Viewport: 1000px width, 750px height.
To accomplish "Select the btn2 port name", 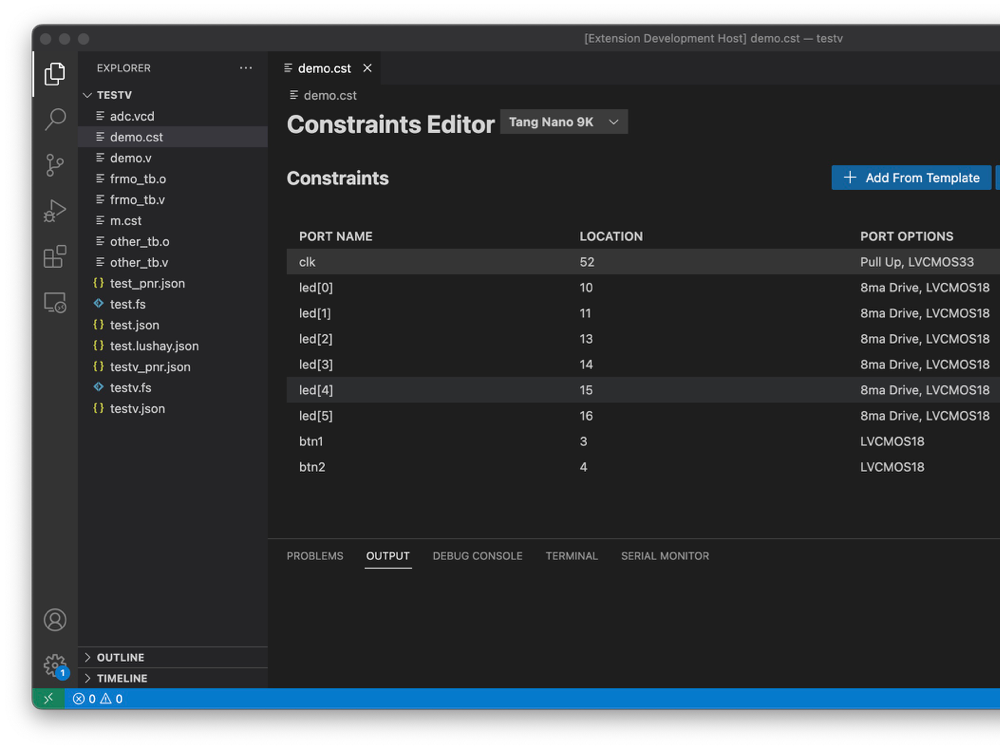I will click(x=312, y=467).
